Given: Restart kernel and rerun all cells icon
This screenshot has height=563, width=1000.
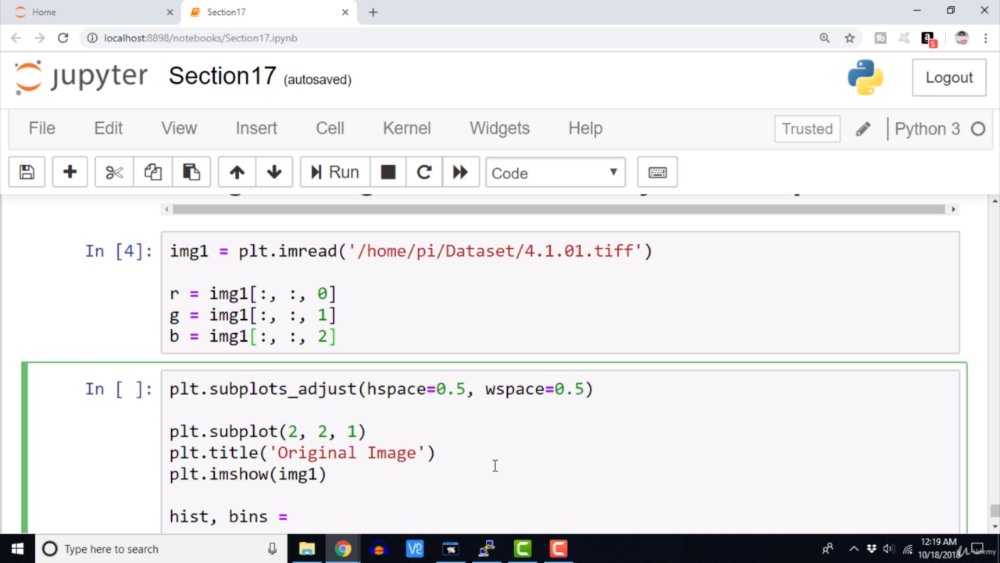Looking at the screenshot, I should click(460, 172).
